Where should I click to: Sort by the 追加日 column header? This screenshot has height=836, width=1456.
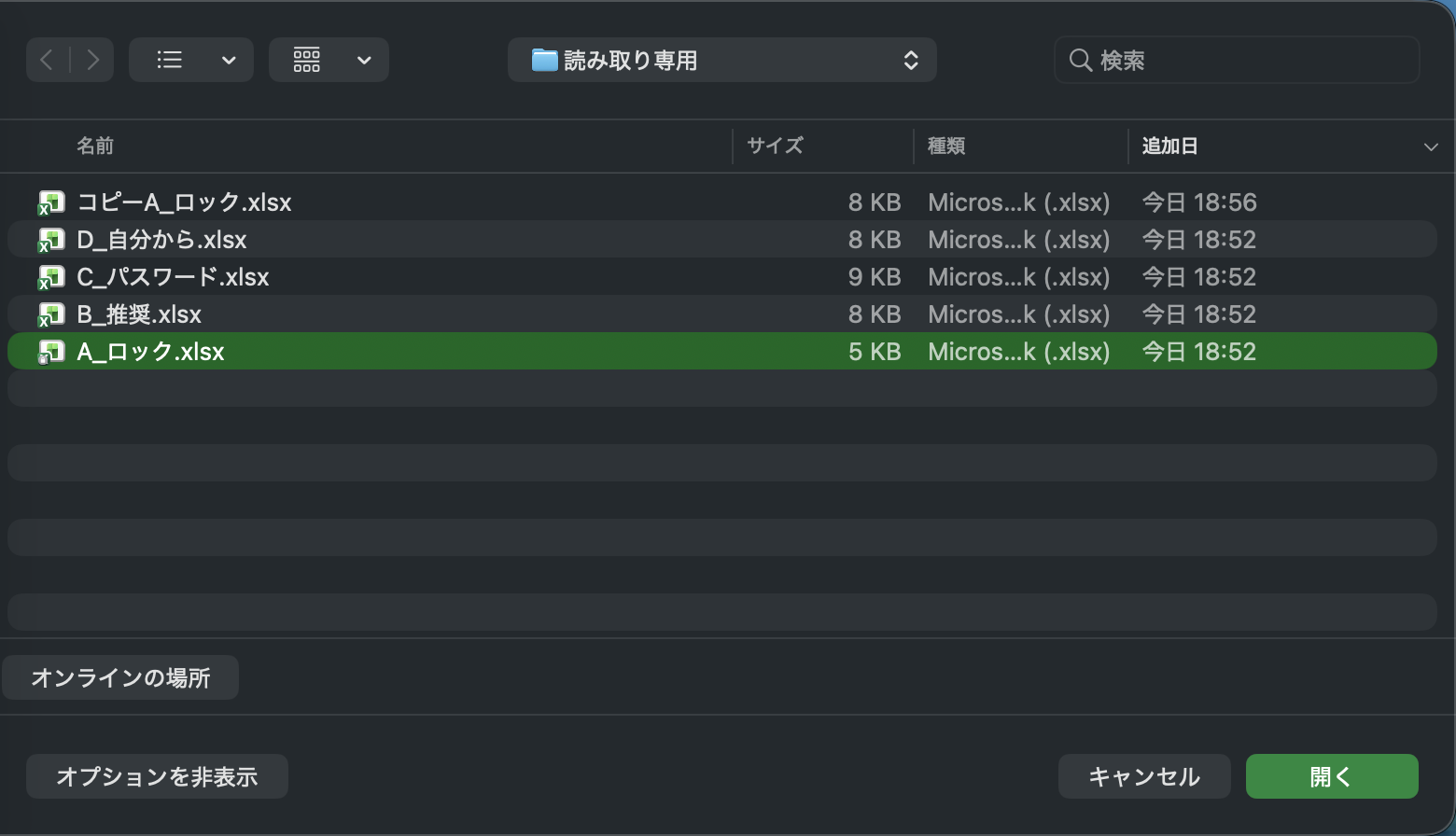coord(1170,146)
